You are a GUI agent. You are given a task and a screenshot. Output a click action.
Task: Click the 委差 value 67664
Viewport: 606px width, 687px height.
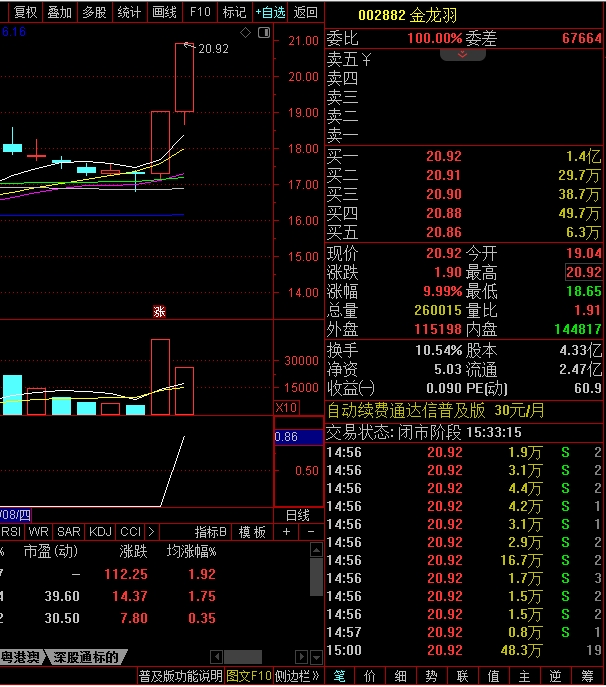(582, 39)
